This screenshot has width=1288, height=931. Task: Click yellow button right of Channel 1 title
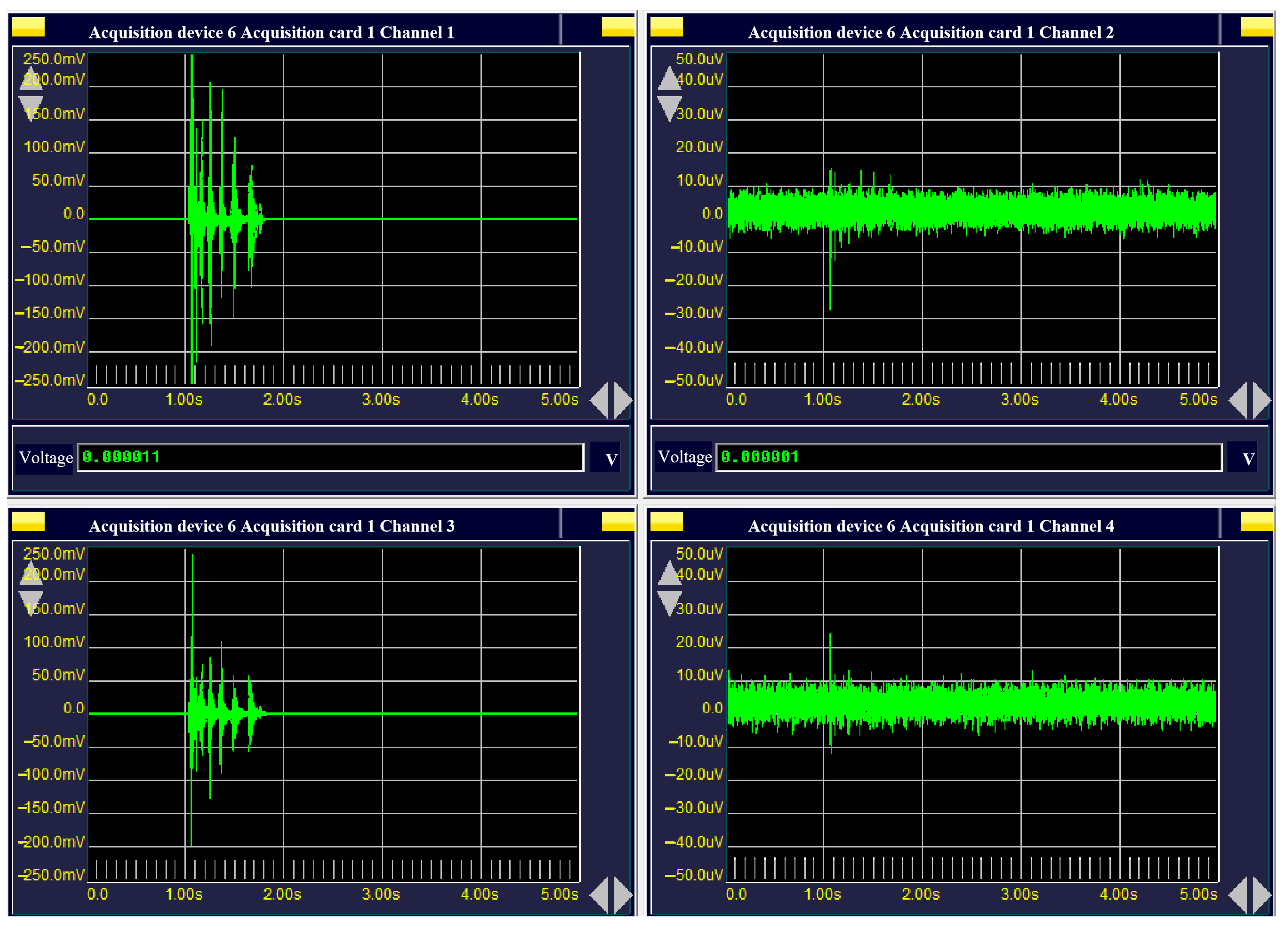click(x=618, y=27)
